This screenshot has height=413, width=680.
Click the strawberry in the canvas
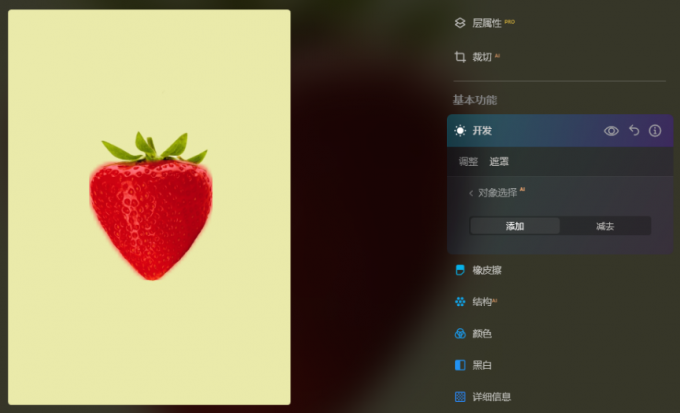[151, 213]
